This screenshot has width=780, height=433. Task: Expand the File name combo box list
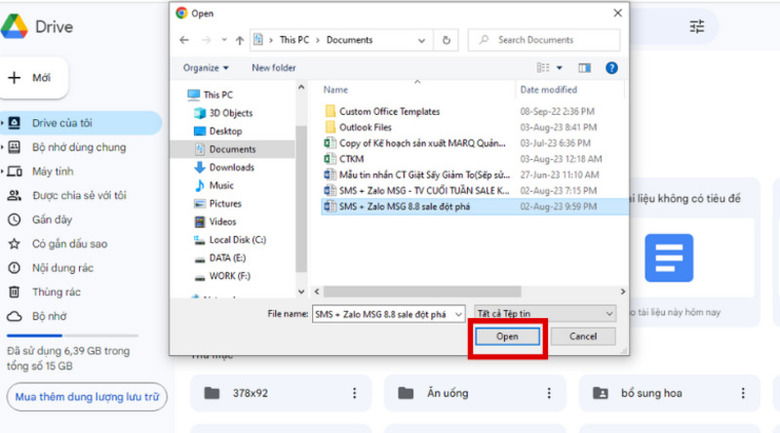tap(458, 313)
